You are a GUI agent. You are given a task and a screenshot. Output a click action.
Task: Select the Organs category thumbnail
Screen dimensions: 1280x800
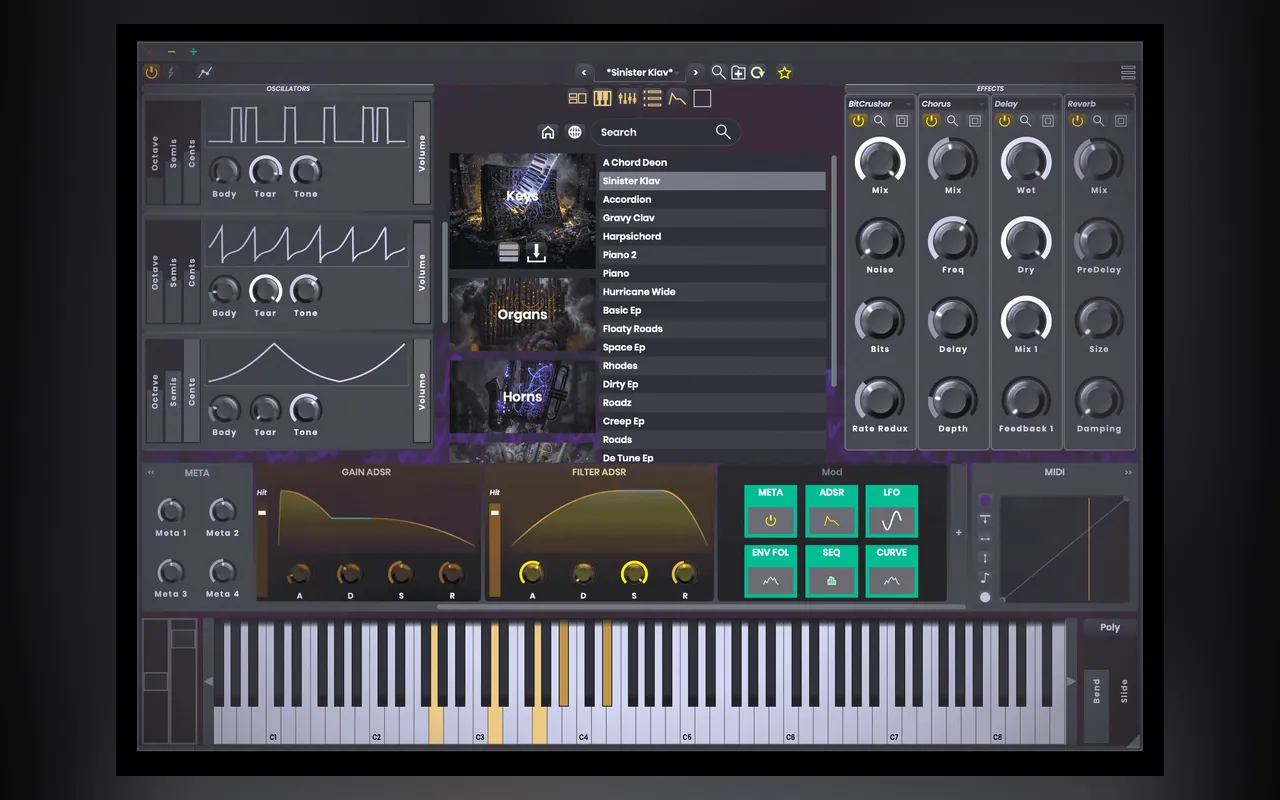(522, 314)
